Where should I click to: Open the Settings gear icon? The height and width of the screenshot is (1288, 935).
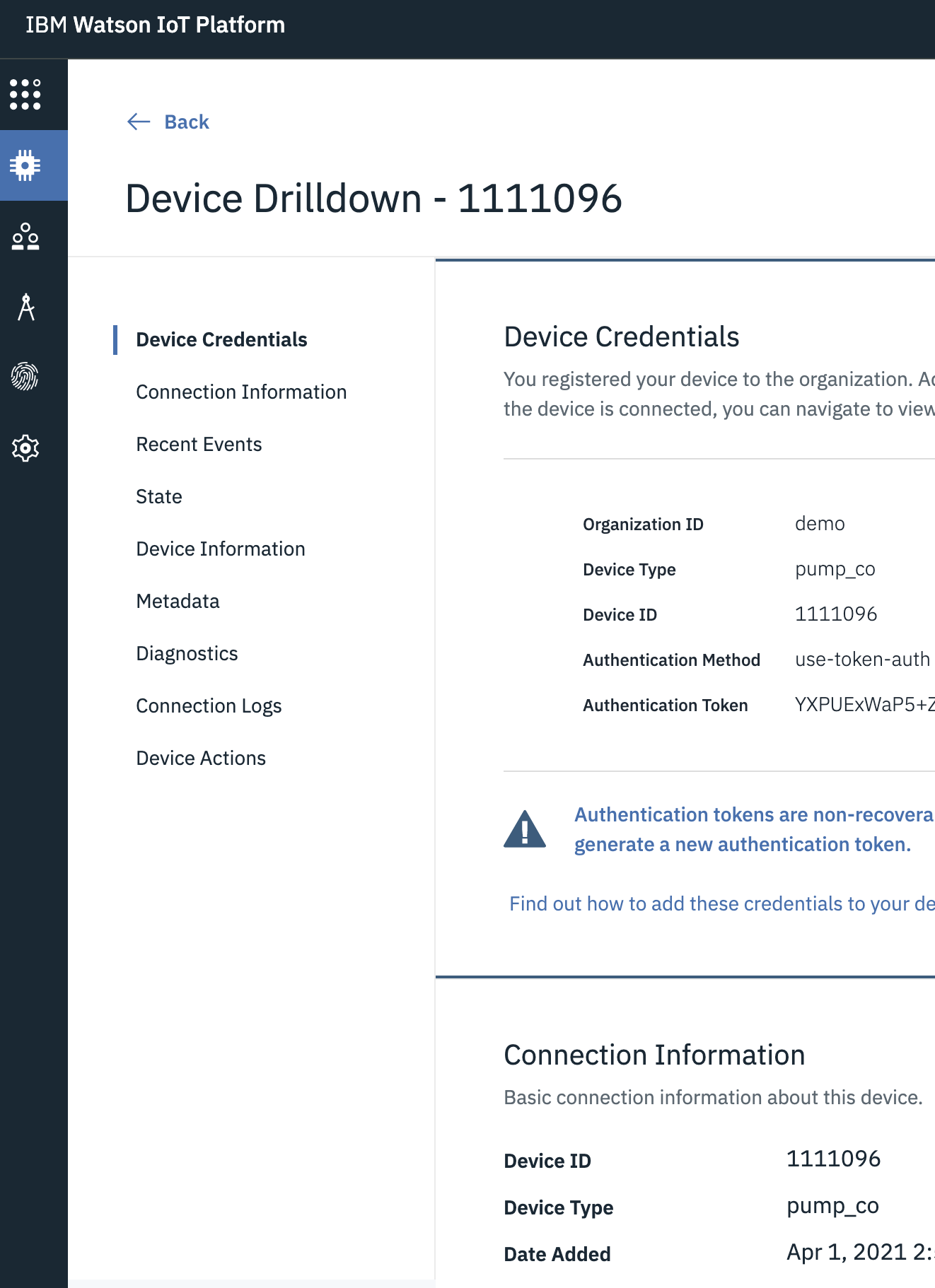25,447
